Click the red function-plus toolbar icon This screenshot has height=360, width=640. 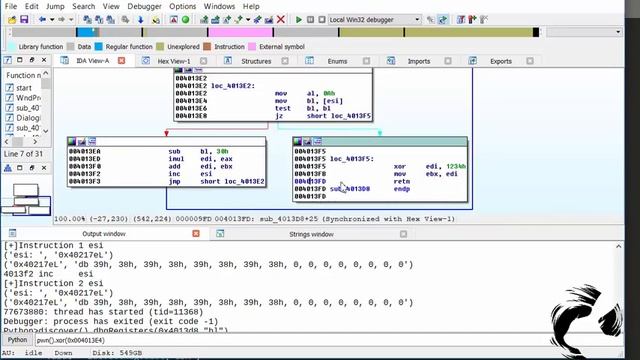(x=472, y=19)
